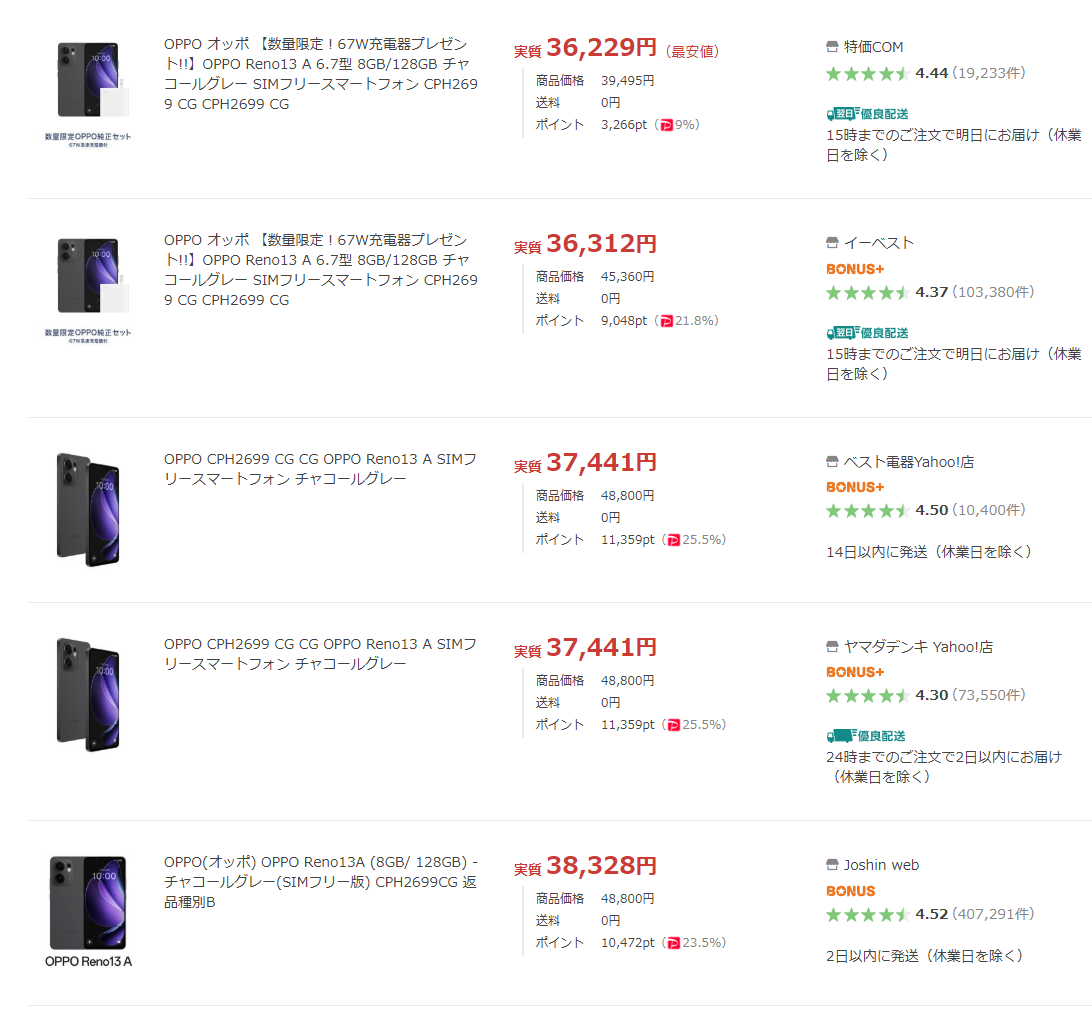
Task: Open the 特価COM store link
Action: click(x=873, y=47)
